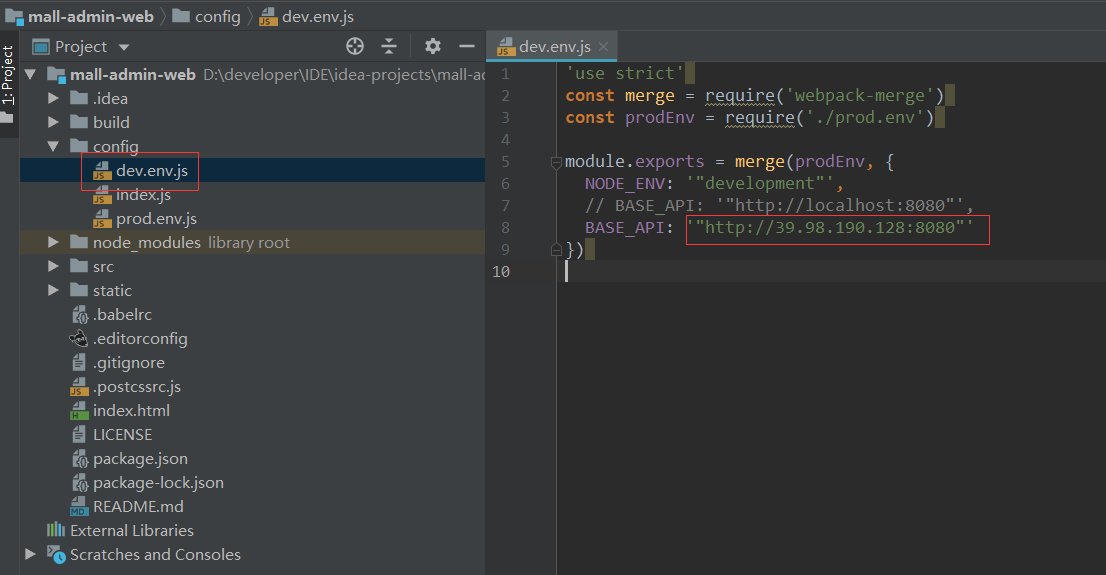1106x575 pixels.
Task: Close the dev.env.js editor tab
Action: point(603,47)
